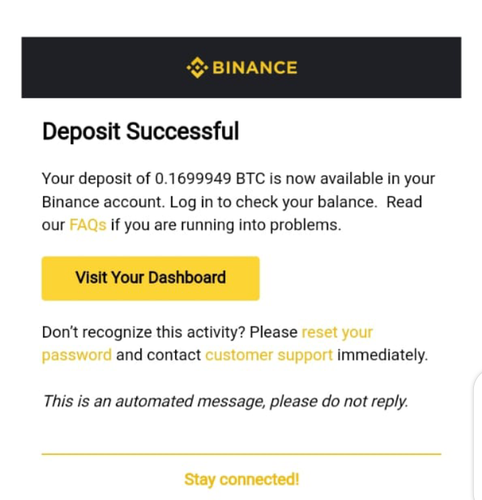Click the "Your deposit of" text

point(96,179)
